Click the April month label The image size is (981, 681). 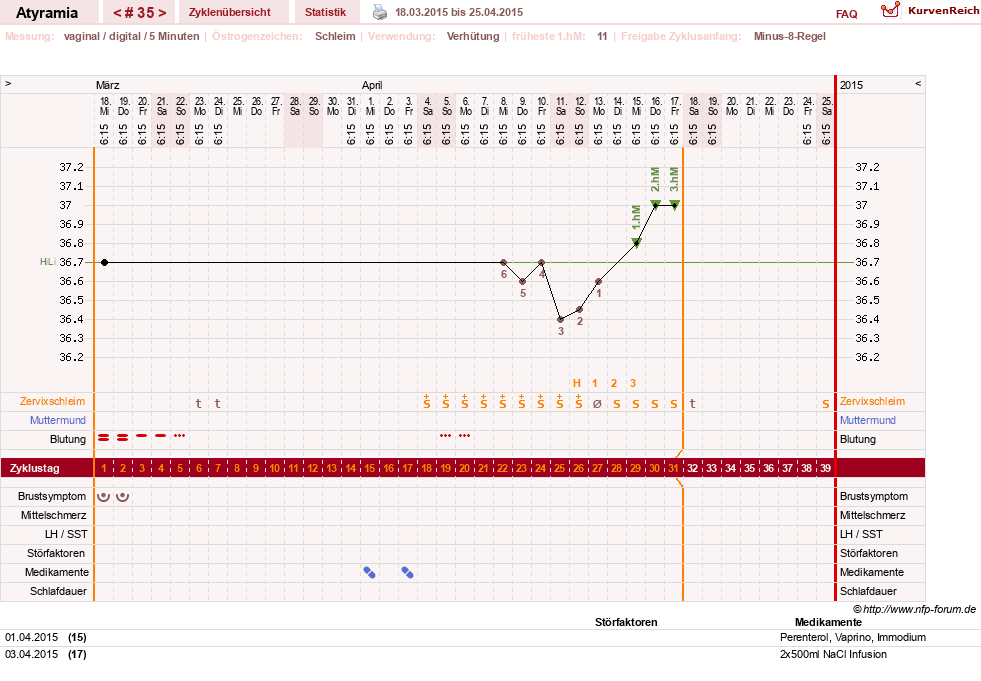[372, 85]
